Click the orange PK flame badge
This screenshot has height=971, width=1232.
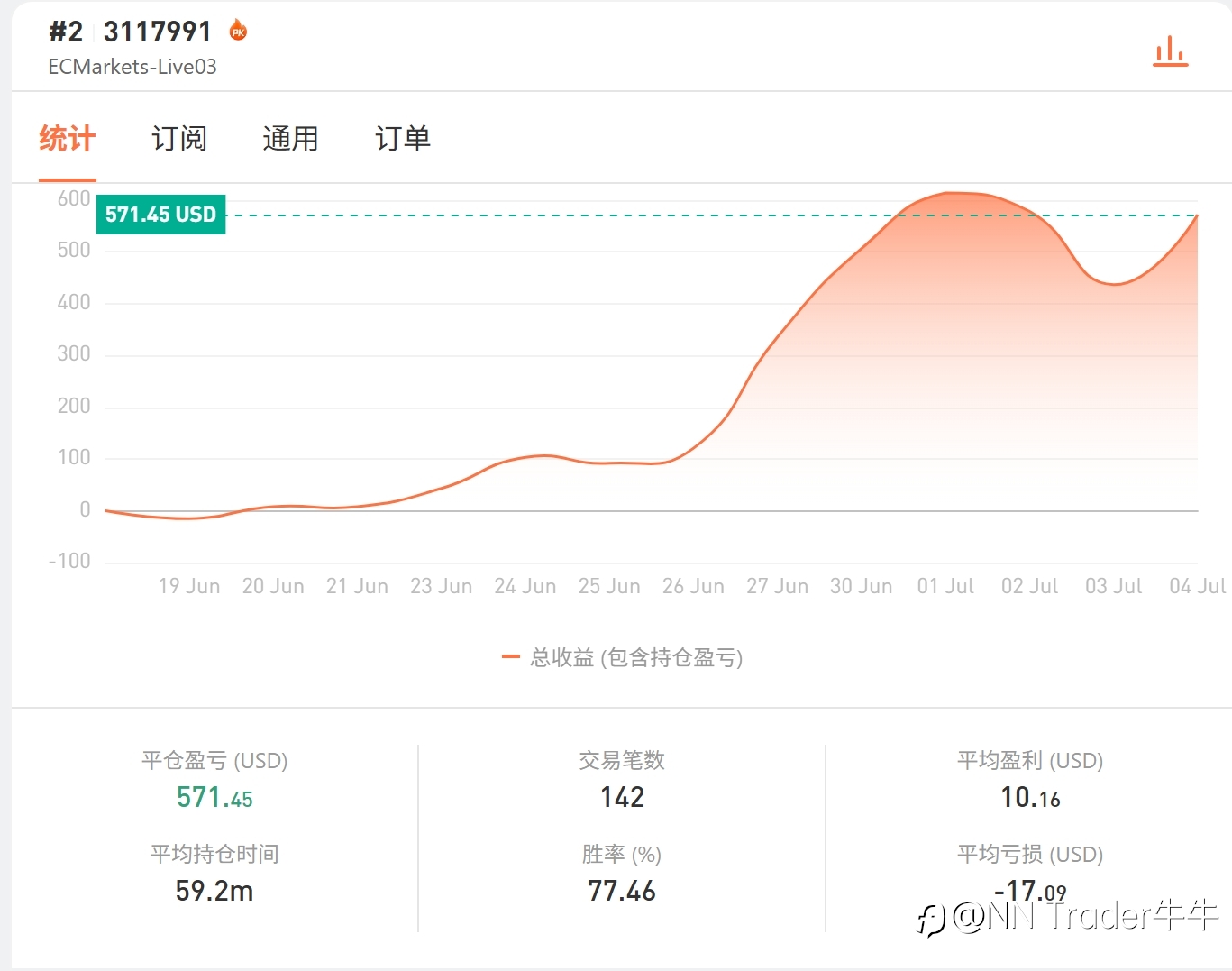[238, 30]
